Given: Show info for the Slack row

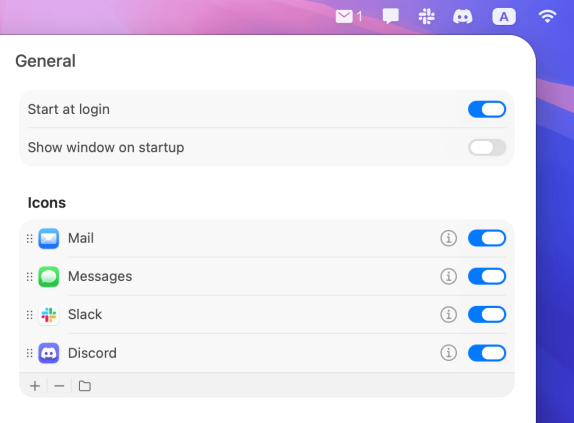Looking at the screenshot, I should 448,314.
